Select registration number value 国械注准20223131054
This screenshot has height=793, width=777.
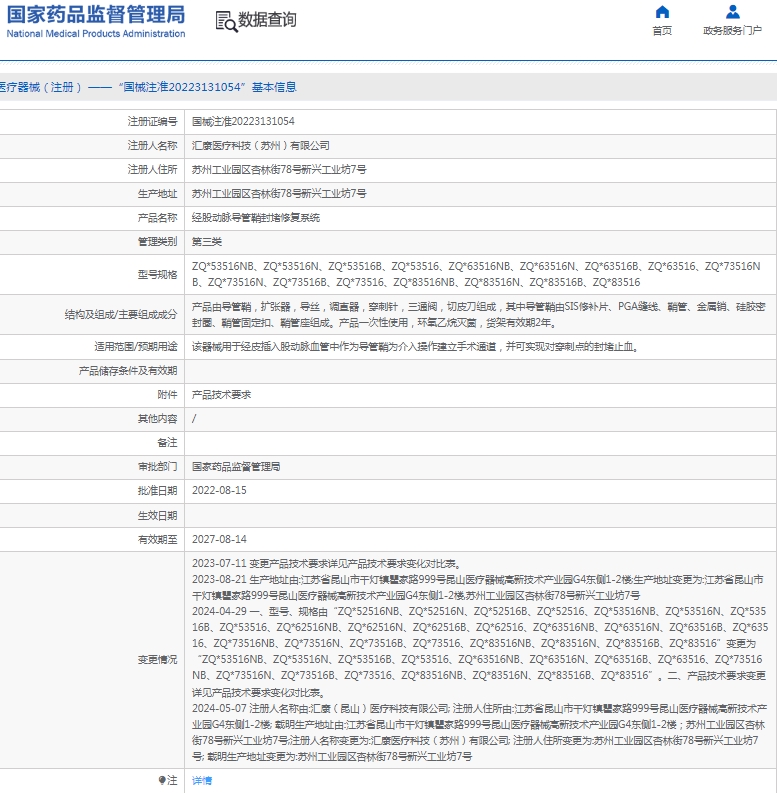coord(243,121)
